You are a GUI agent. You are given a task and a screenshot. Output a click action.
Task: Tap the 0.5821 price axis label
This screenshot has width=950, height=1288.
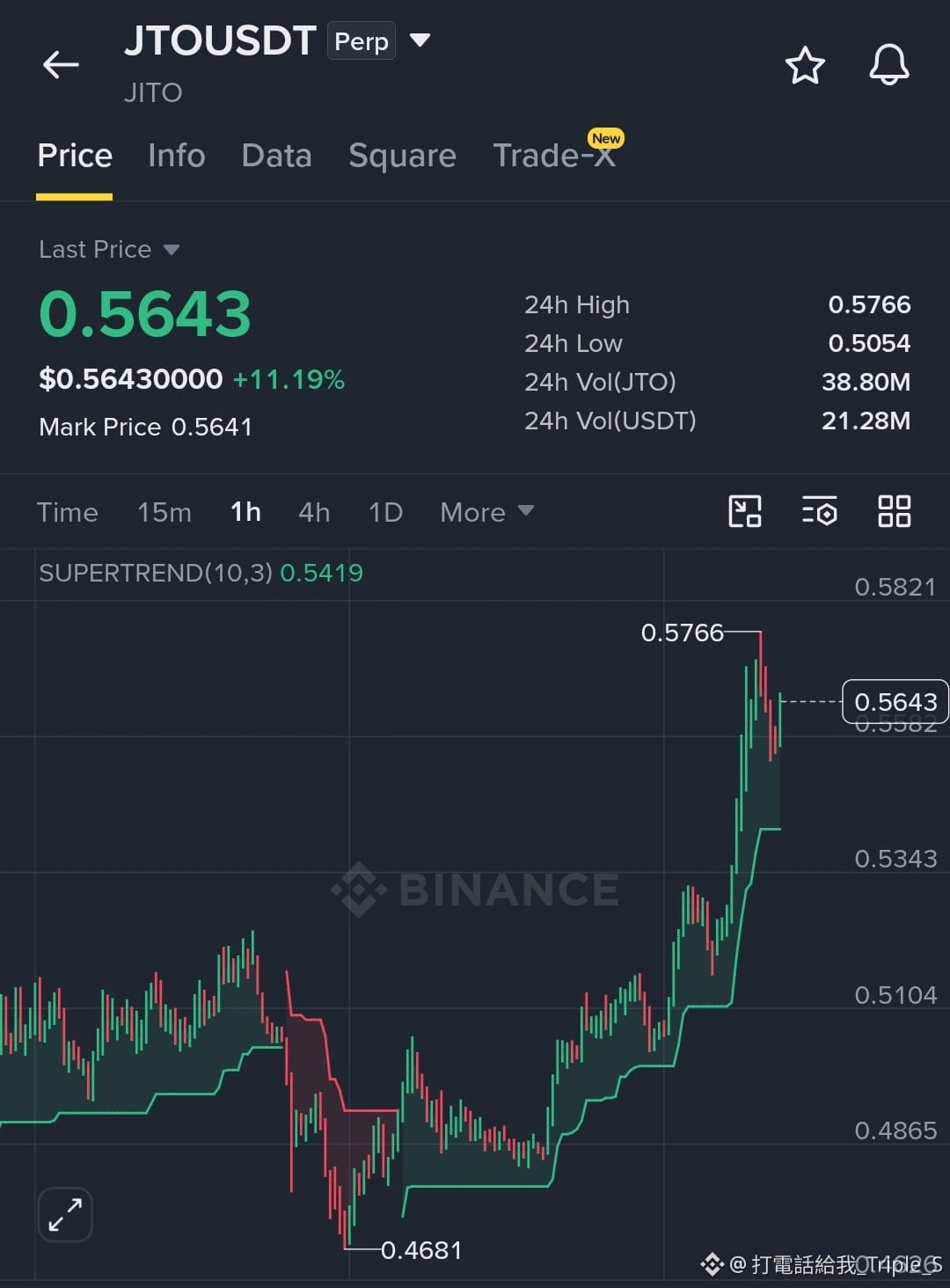pos(895,587)
